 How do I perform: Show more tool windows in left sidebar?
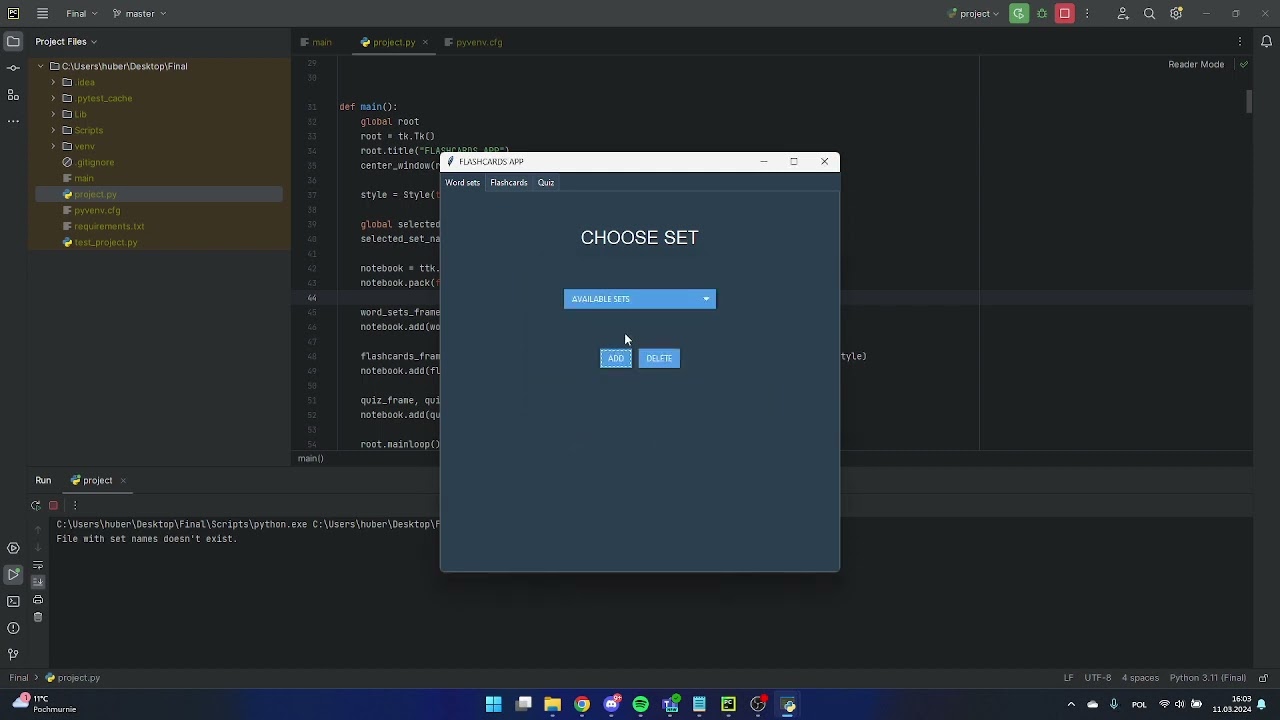point(13,121)
